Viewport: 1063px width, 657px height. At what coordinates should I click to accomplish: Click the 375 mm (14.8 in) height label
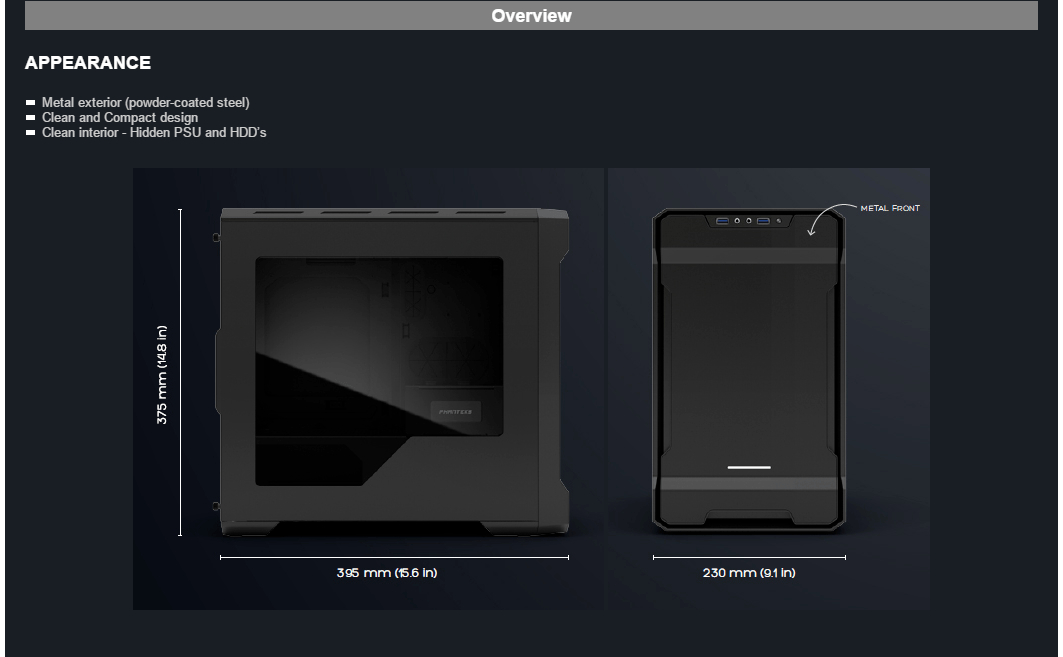click(162, 375)
